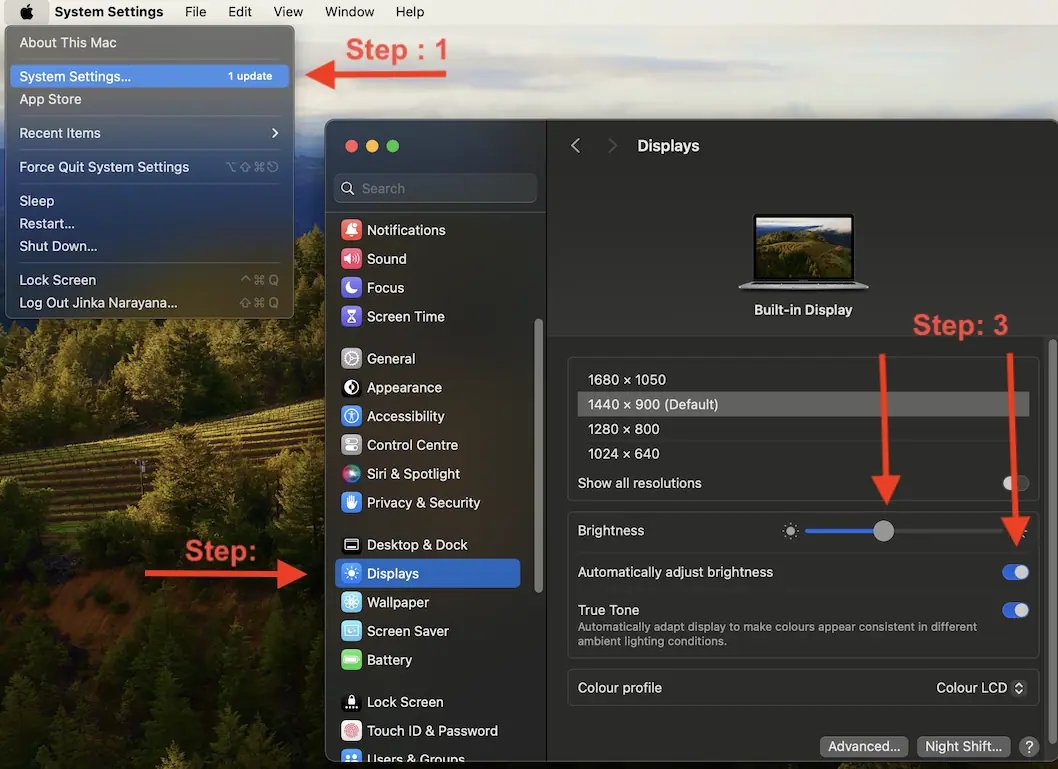The height and width of the screenshot is (769, 1058).
Task: Open Screen Time hourglass icon
Action: tap(351, 317)
